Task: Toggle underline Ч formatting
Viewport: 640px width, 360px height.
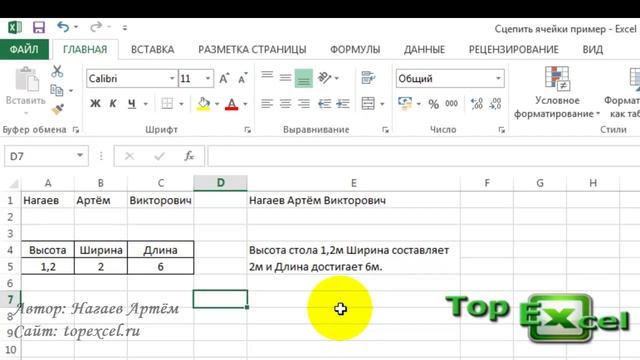Action: coord(131,104)
